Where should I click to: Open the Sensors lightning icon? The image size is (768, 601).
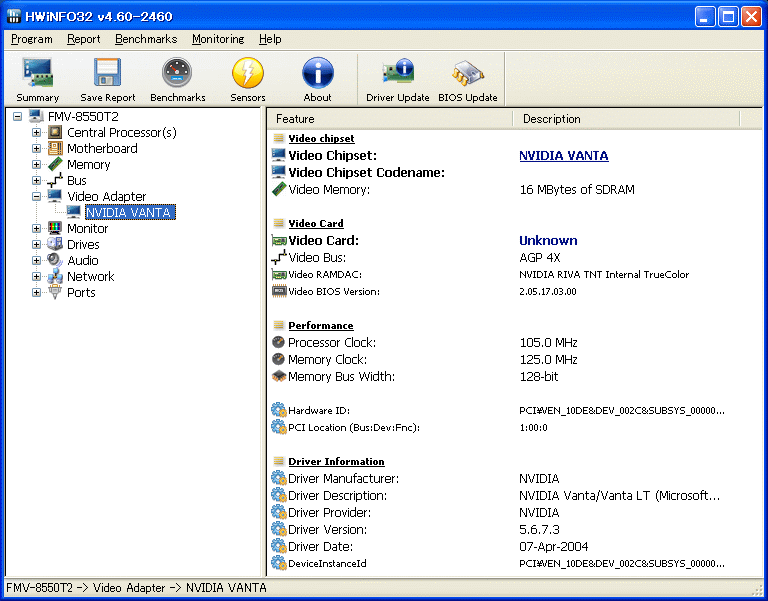[247, 79]
